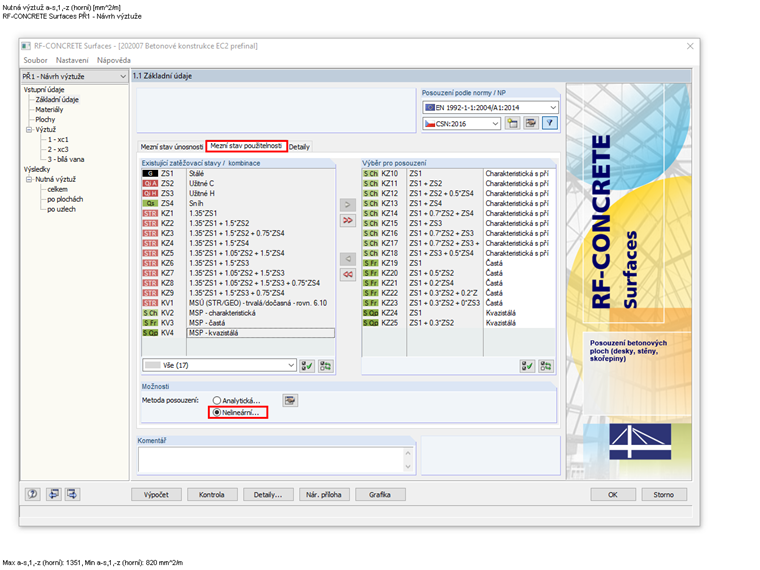Collapse the Výztuž tree node
The image size is (760, 570).
29,129
